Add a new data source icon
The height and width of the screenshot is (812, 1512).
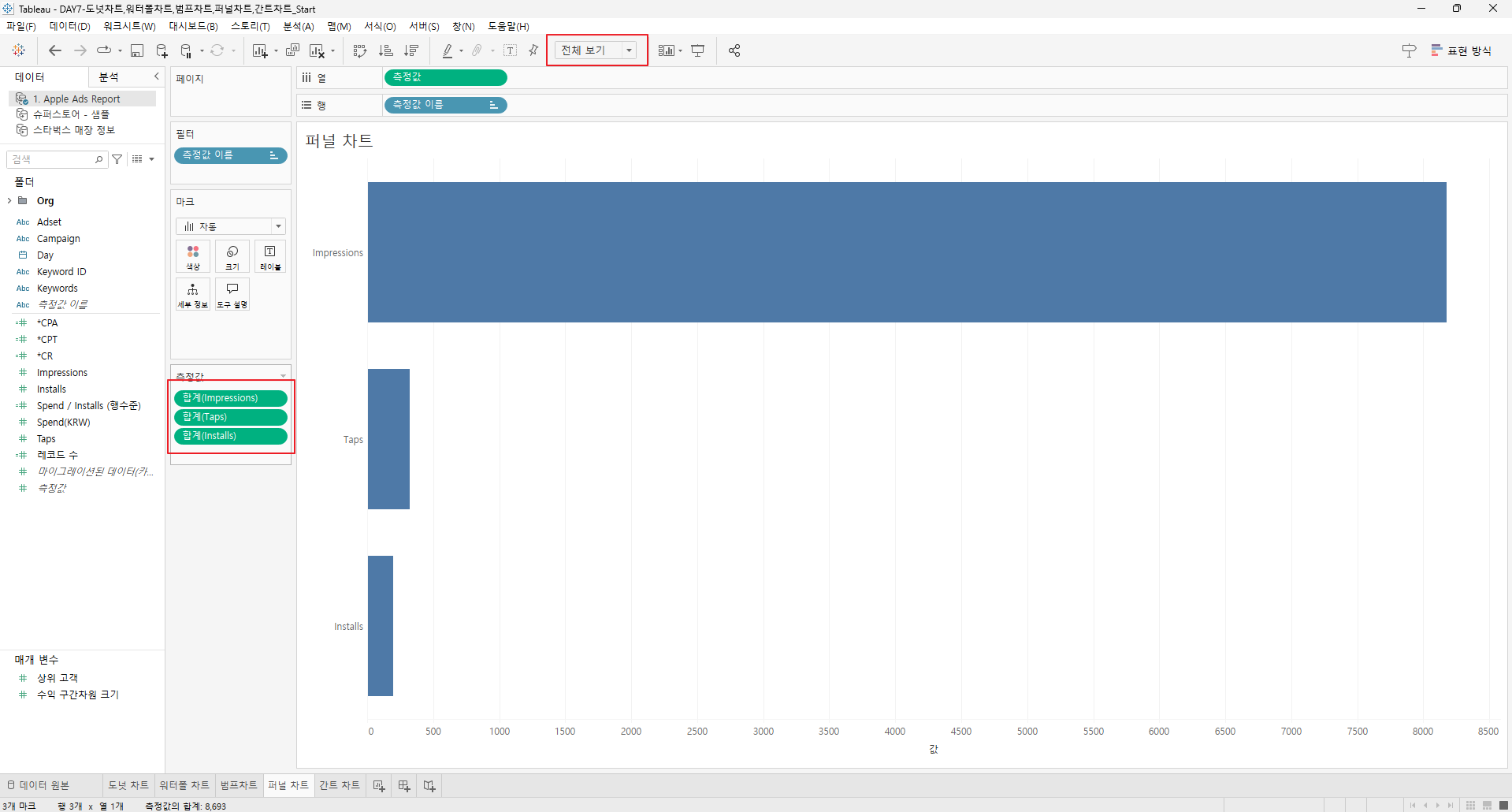point(162,50)
